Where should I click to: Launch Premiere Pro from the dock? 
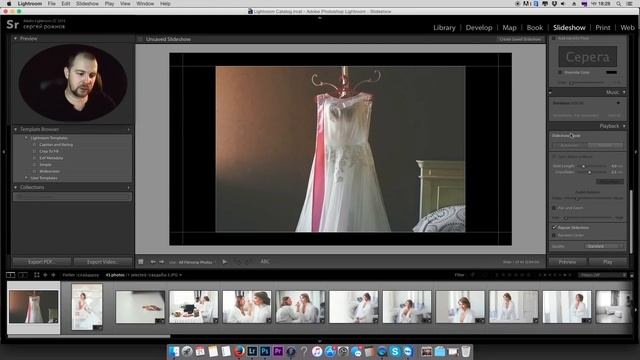[278, 351]
